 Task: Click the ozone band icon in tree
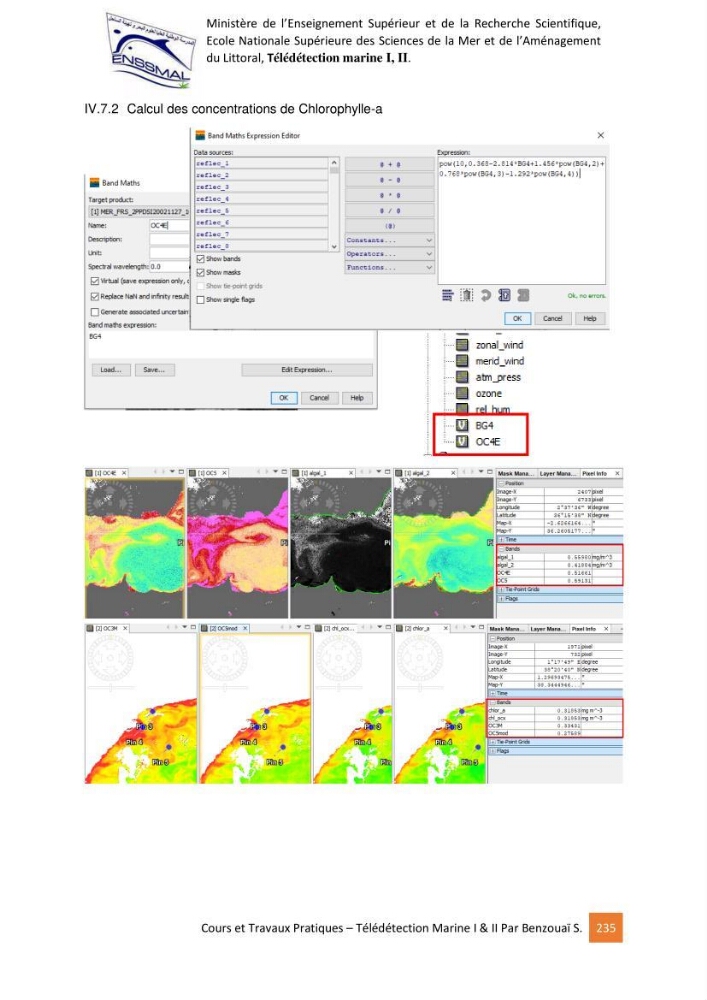click(x=463, y=393)
